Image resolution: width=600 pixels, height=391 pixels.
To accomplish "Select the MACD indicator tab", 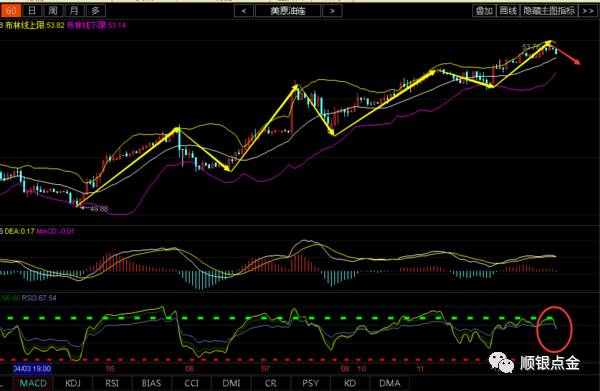I will point(33,383).
